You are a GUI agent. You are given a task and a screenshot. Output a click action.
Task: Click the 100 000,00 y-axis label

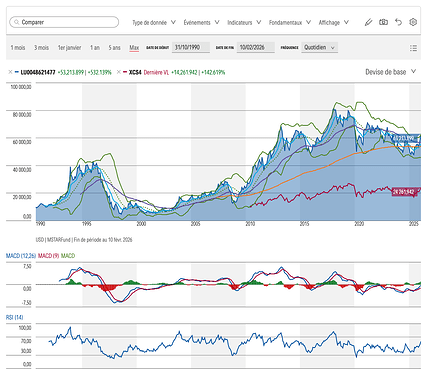click(21, 87)
